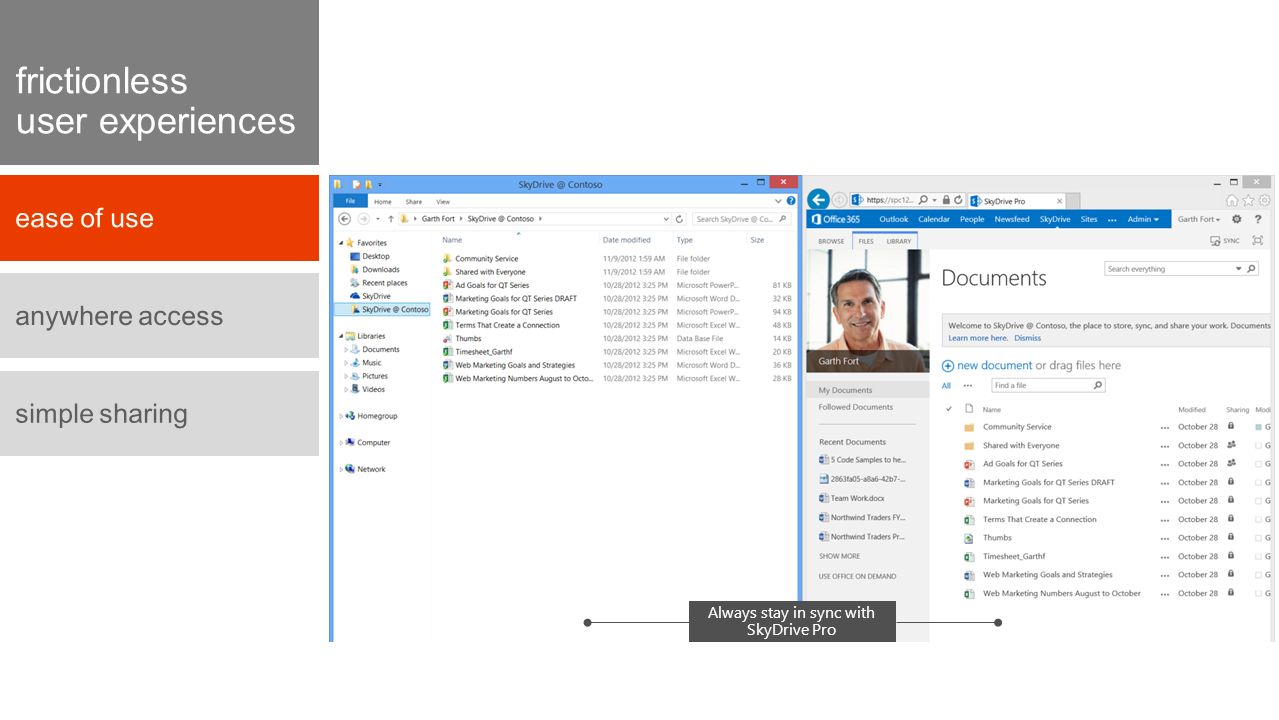
Task: Open the Admin dropdown in Office 365 bar
Action: (x=1143, y=219)
